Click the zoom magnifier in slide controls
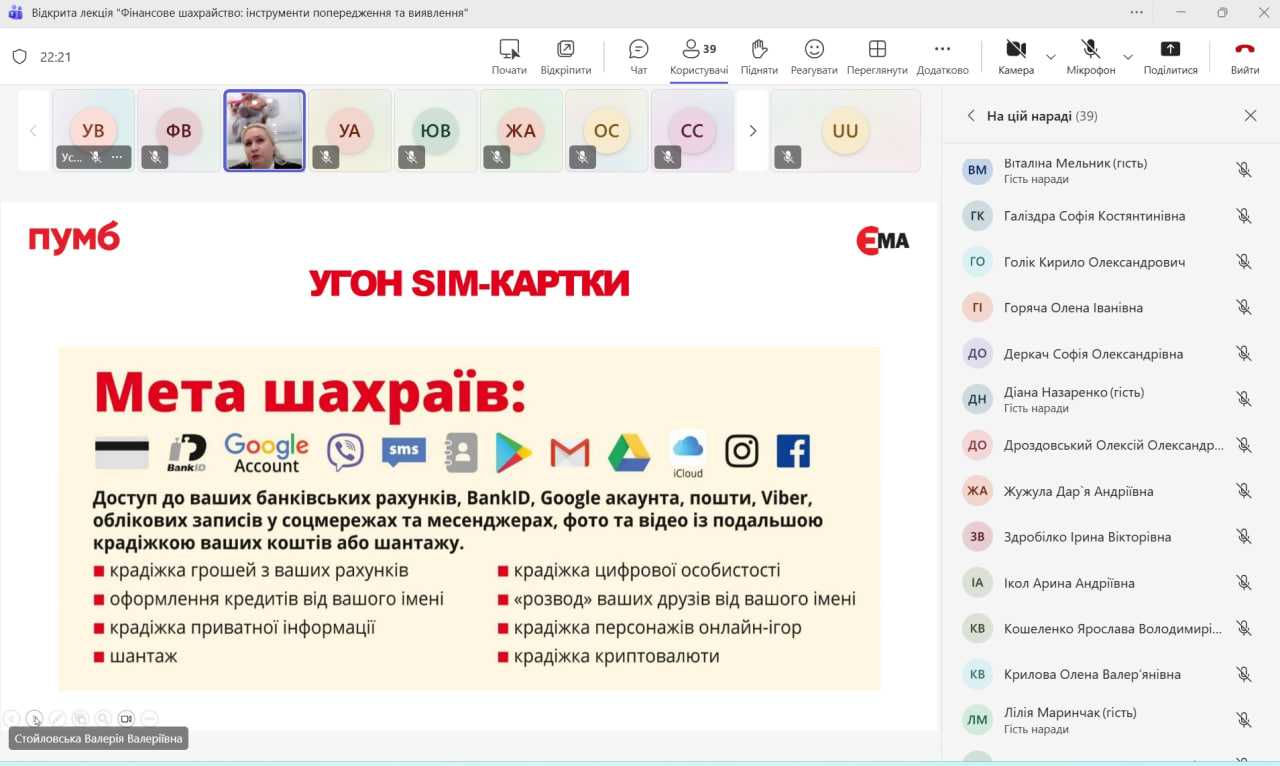Viewport: 1280px width, 766px height. [x=103, y=718]
